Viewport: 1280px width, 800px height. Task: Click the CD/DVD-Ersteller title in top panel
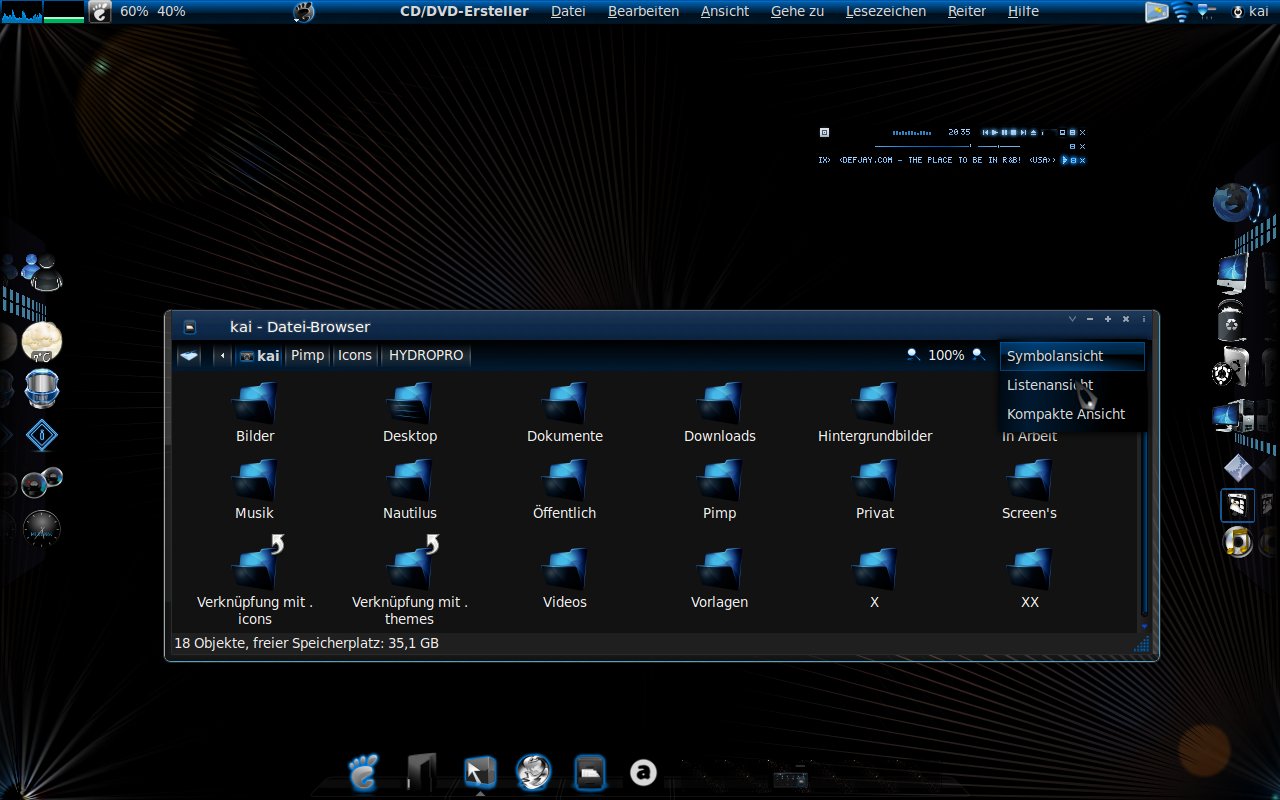(x=464, y=11)
